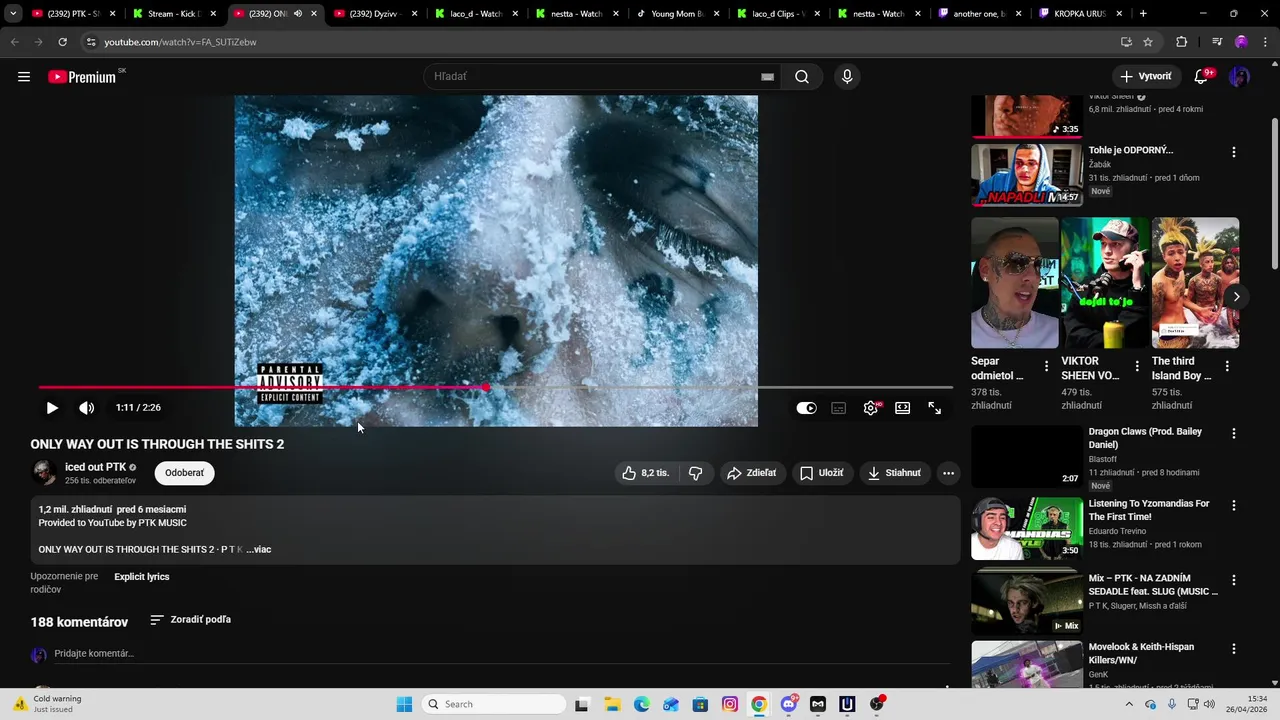Open options for Dragon Claws video
The width and height of the screenshot is (1280, 720).
click(x=1233, y=433)
